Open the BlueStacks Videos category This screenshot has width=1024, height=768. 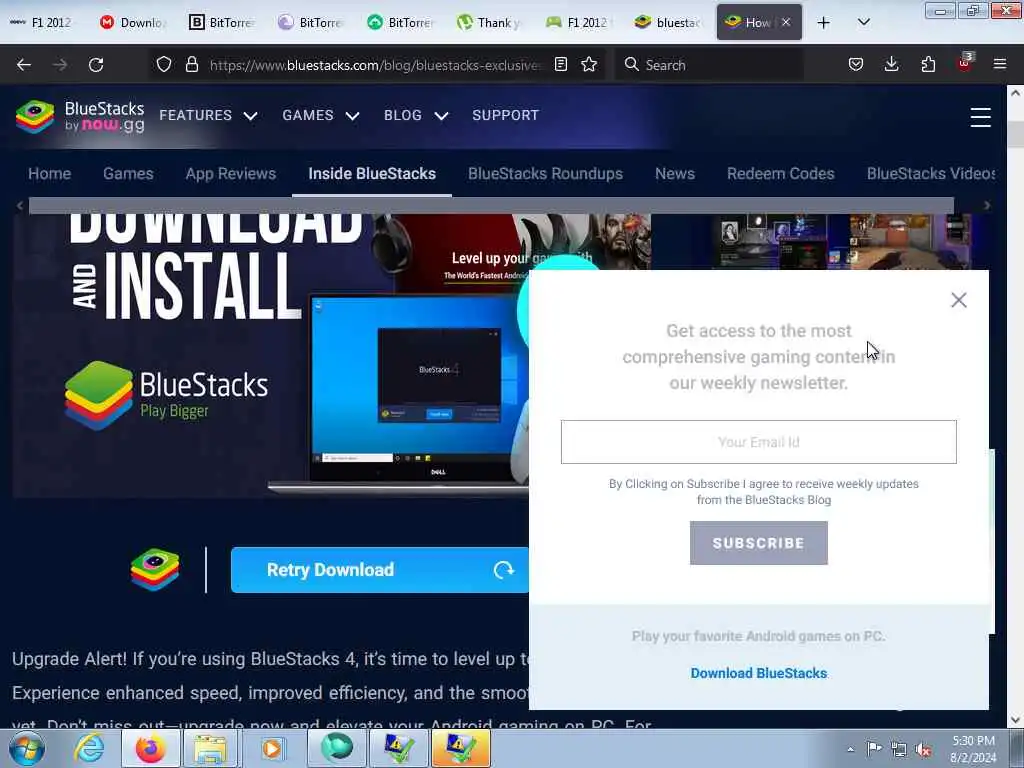931,174
